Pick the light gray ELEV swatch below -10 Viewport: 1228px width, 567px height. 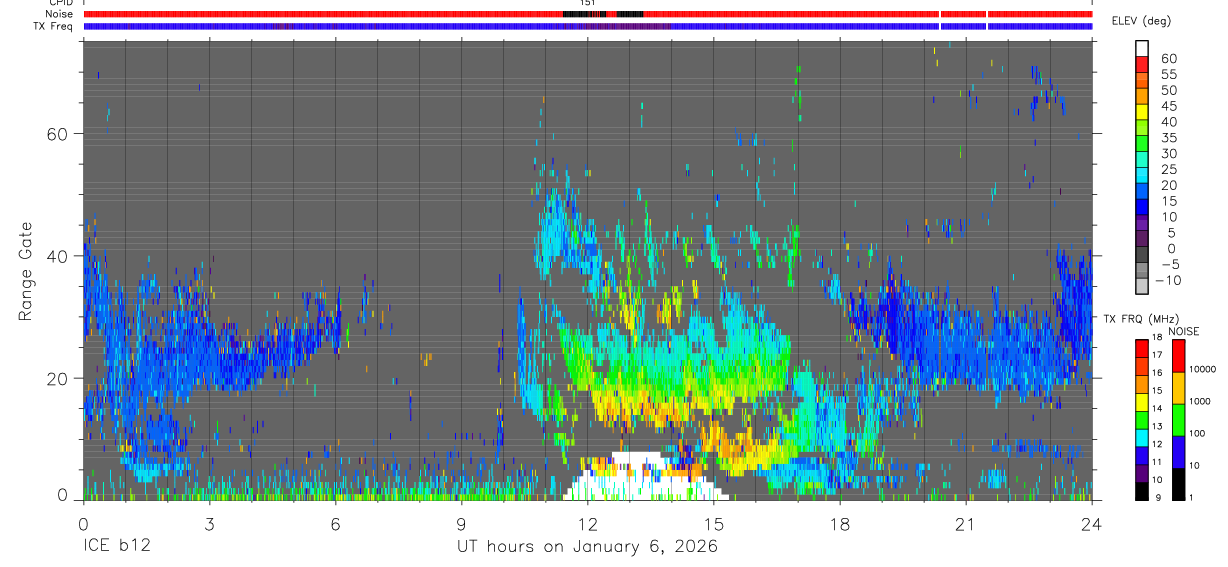click(1143, 285)
